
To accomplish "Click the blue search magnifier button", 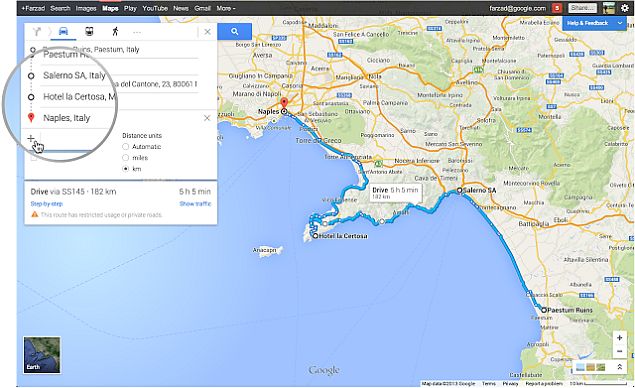I will [x=234, y=31].
